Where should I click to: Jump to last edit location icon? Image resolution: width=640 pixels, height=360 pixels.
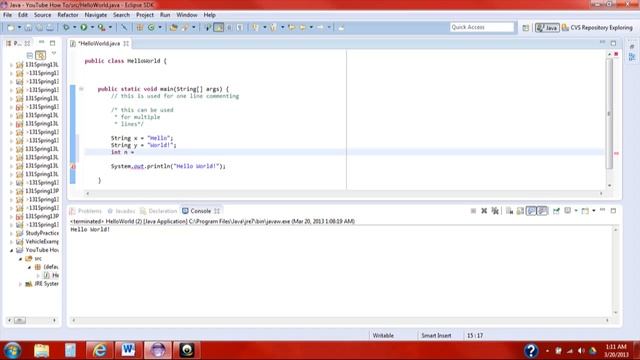[291, 27]
